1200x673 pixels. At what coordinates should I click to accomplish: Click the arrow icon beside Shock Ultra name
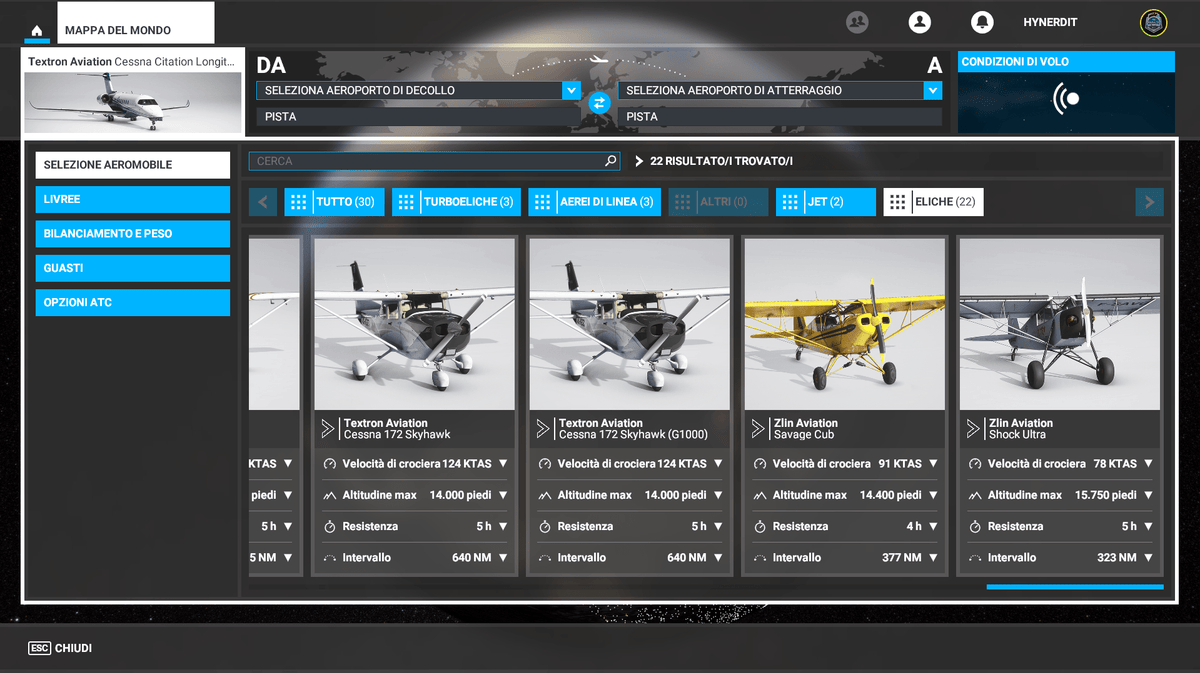click(x=973, y=429)
